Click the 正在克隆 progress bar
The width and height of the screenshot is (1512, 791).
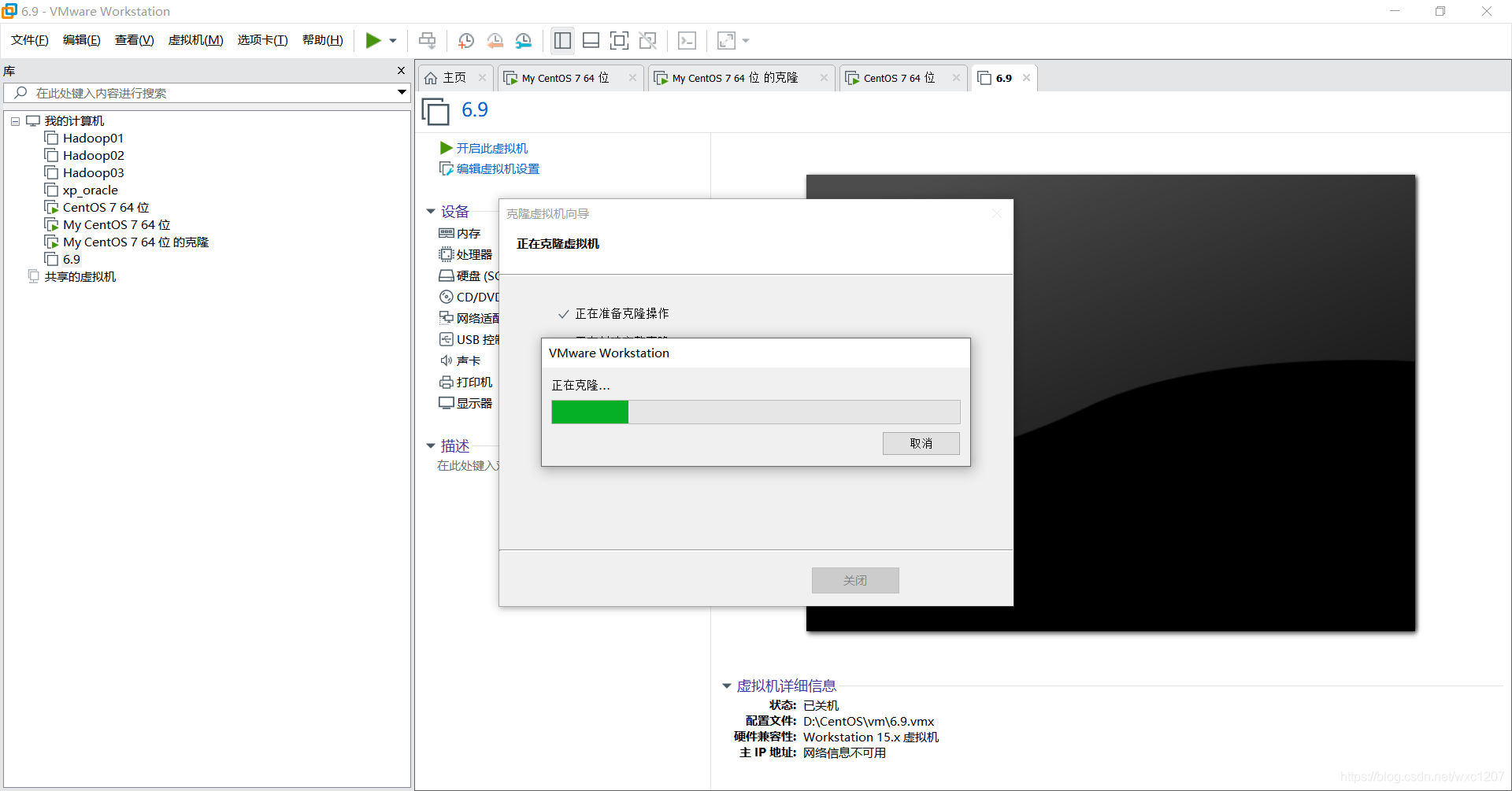coord(755,412)
